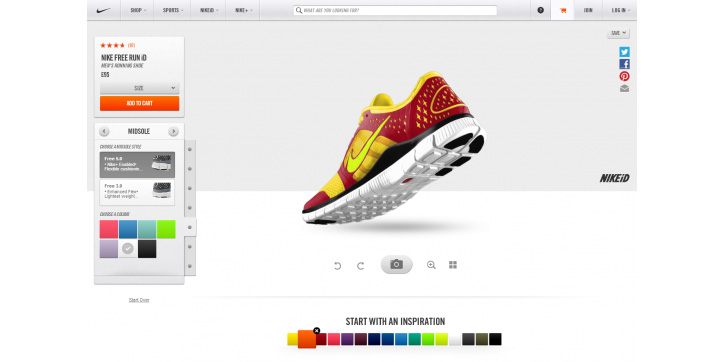Choose the lime green midsole colour swatch
Image resolution: width=724 pixels, height=362 pixels.
coord(166,229)
